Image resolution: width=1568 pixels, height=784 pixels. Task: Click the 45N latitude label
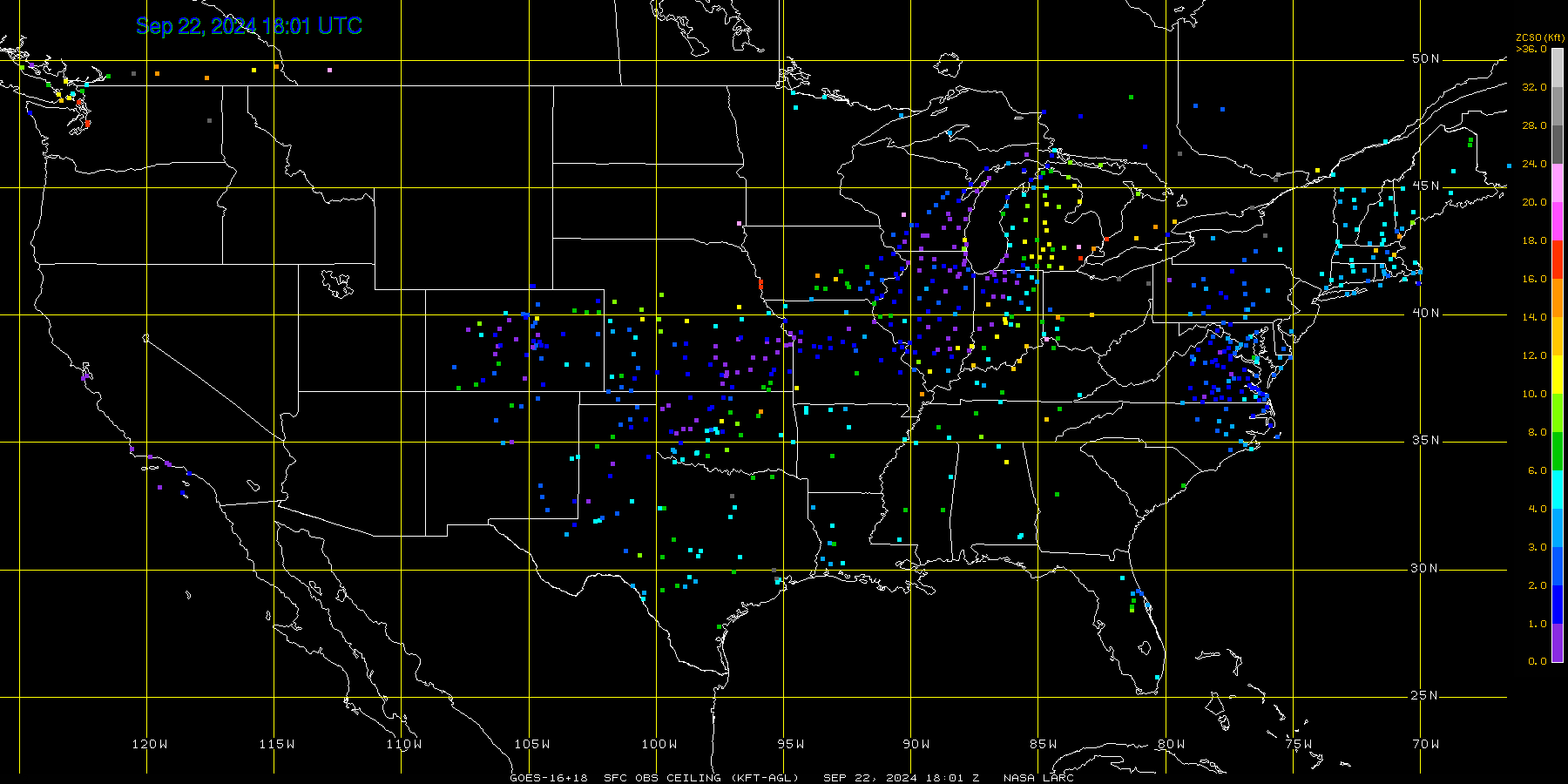click(x=1426, y=186)
